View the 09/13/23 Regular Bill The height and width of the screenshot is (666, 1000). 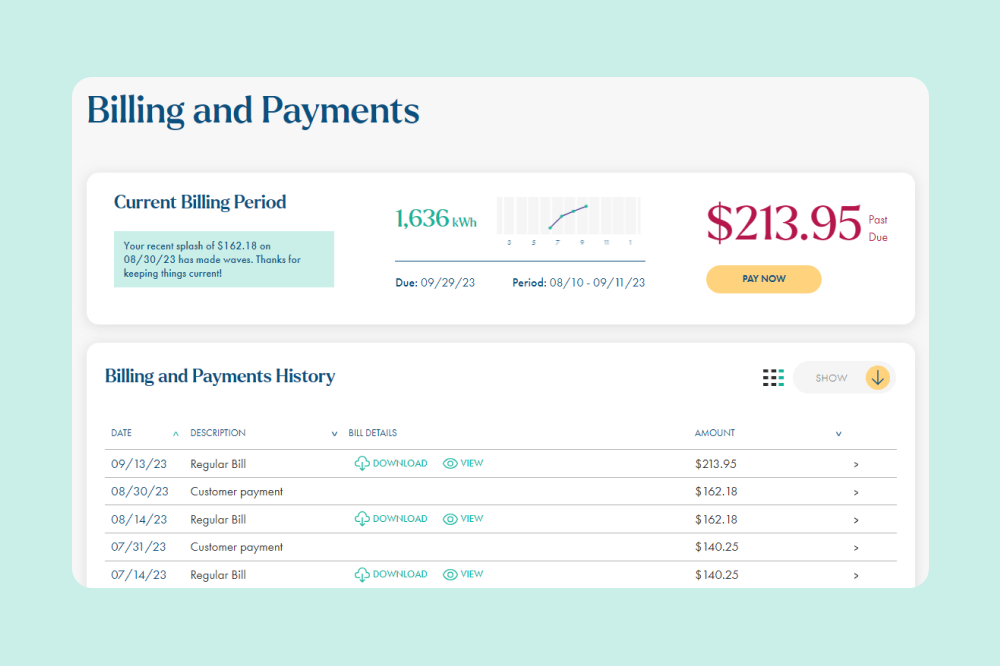point(463,463)
